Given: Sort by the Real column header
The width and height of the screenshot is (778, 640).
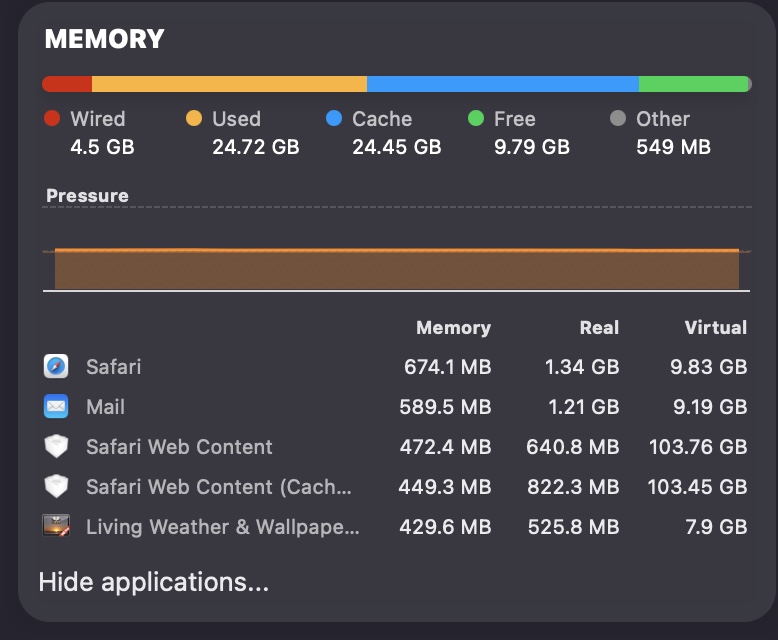Looking at the screenshot, I should tap(599, 327).
